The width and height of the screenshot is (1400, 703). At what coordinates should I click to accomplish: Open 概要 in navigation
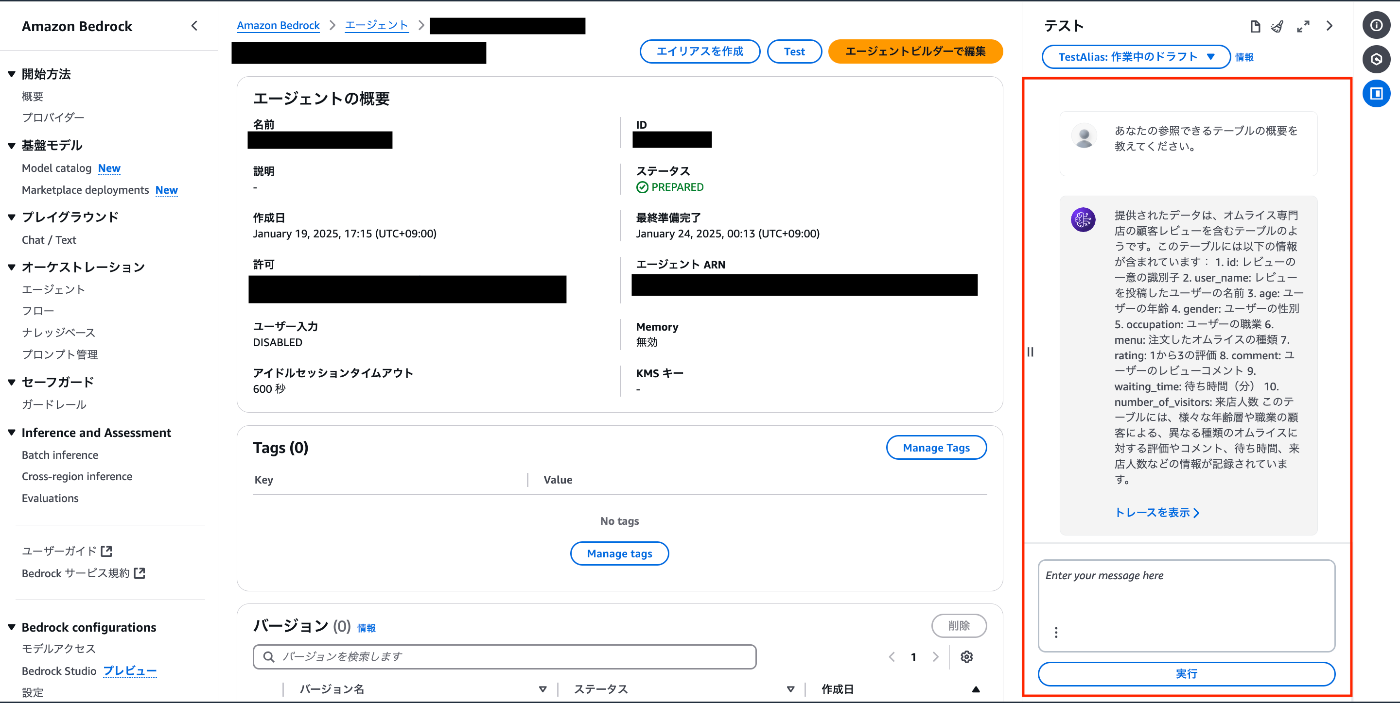coord(33,96)
